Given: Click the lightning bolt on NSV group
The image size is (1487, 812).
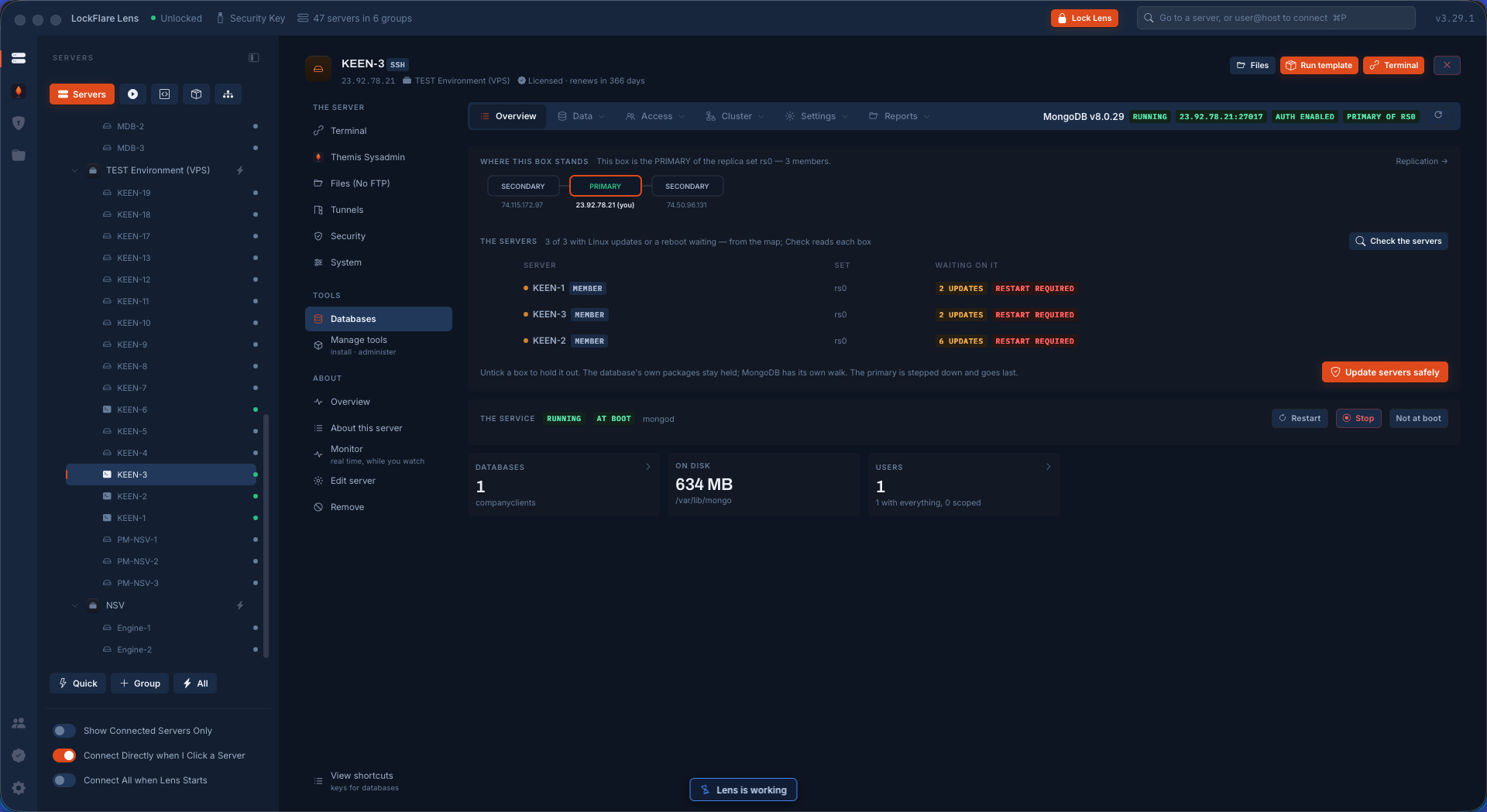Looking at the screenshot, I should [x=240, y=605].
